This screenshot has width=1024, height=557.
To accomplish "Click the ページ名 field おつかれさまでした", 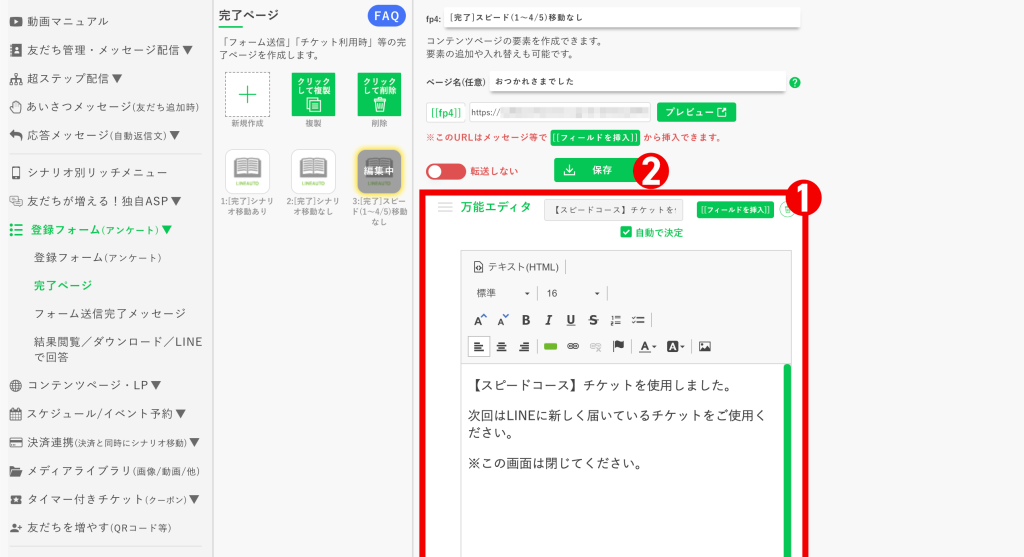I will [x=637, y=82].
